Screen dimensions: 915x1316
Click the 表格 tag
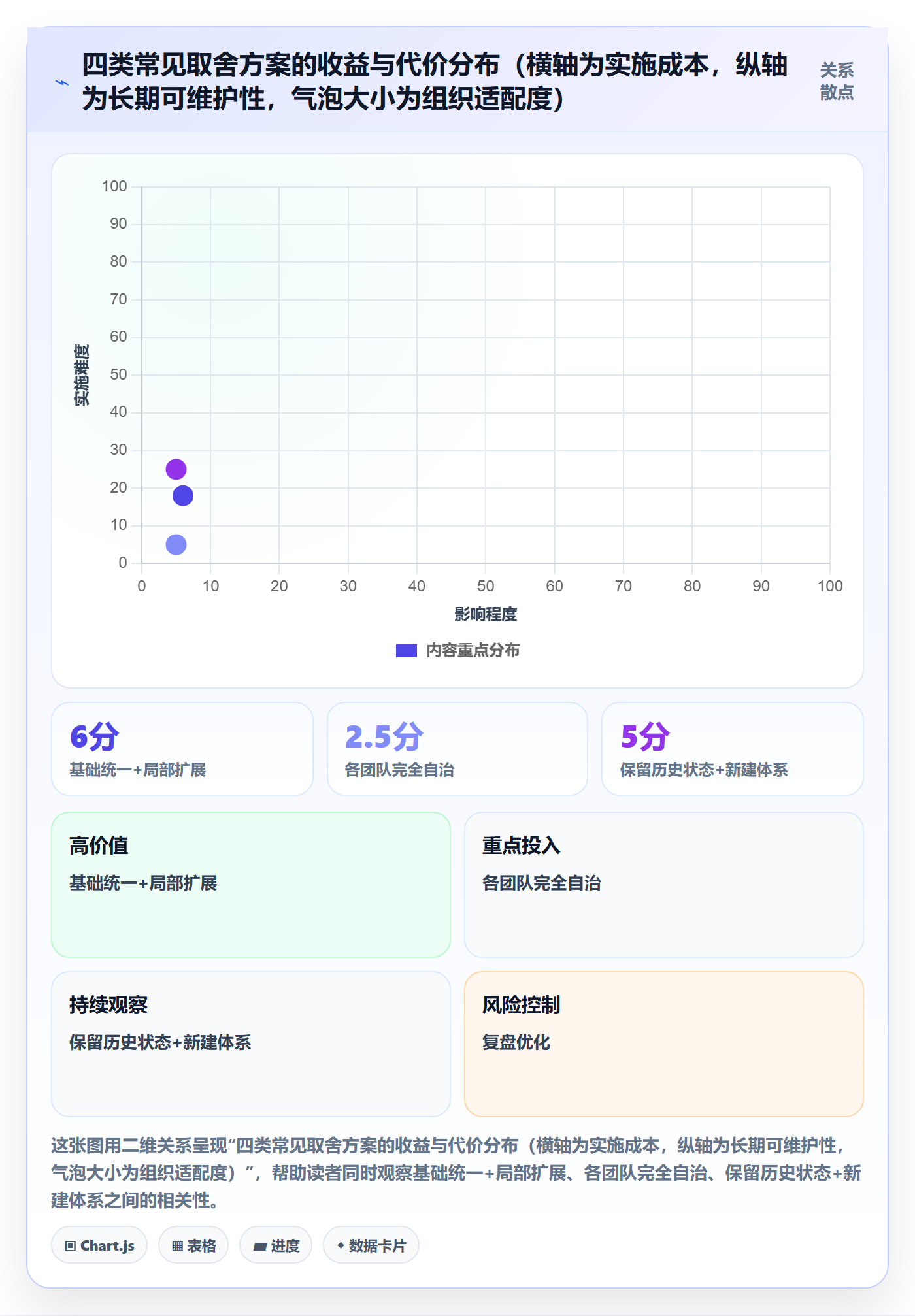193,1245
